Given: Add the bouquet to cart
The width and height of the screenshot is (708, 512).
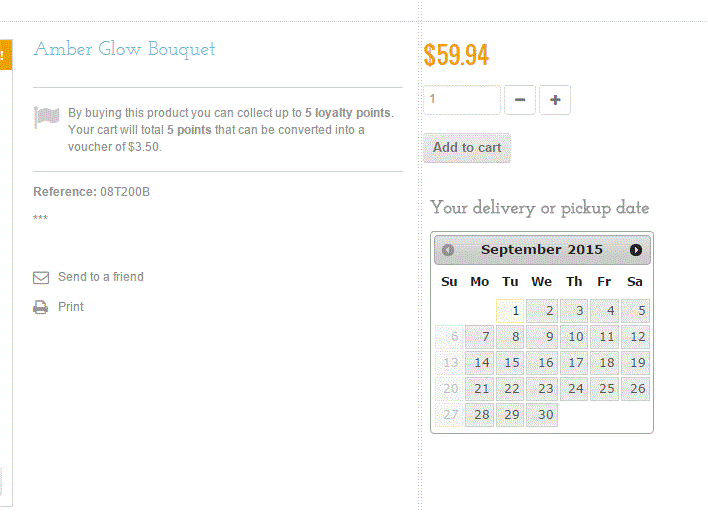Looking at the screenshot, I should click(x=467, y=148).
